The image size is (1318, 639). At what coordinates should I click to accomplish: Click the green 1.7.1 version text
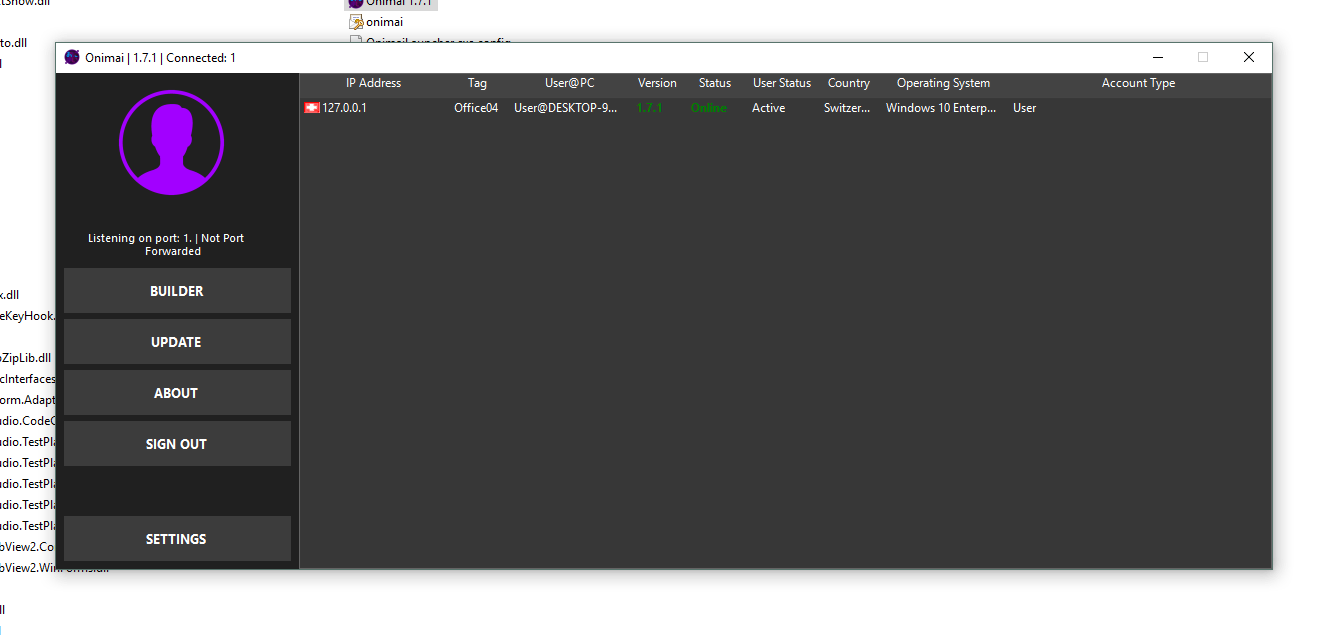648,107
